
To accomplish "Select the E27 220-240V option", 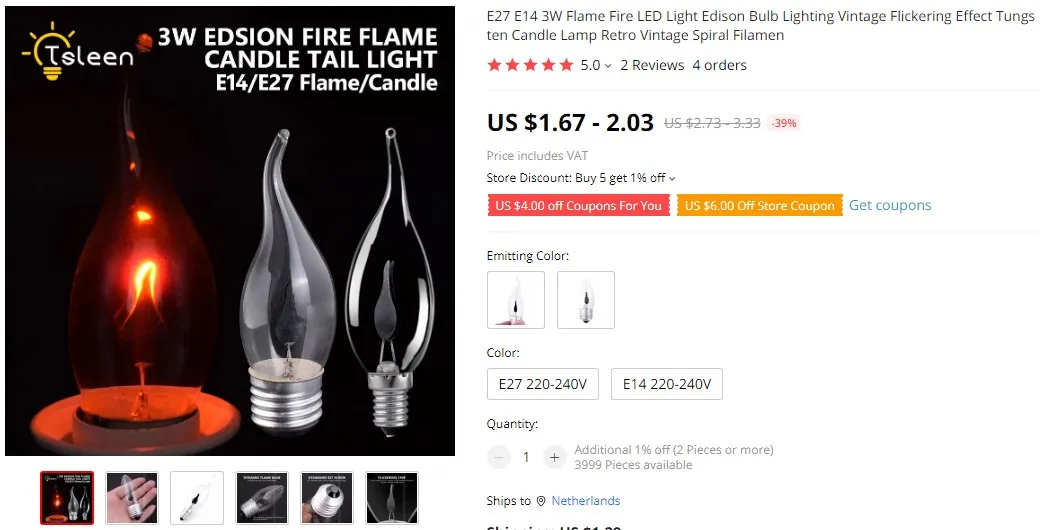I will 542,384.
